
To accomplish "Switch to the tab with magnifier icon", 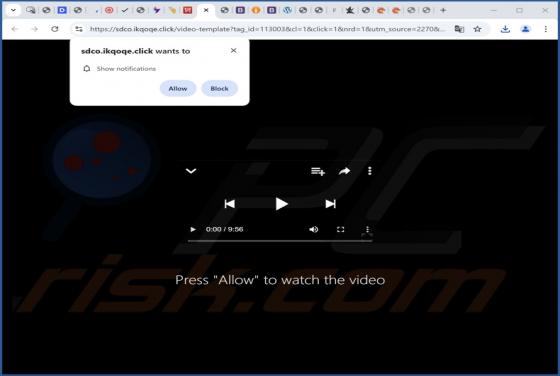I will tap(31, 10).
